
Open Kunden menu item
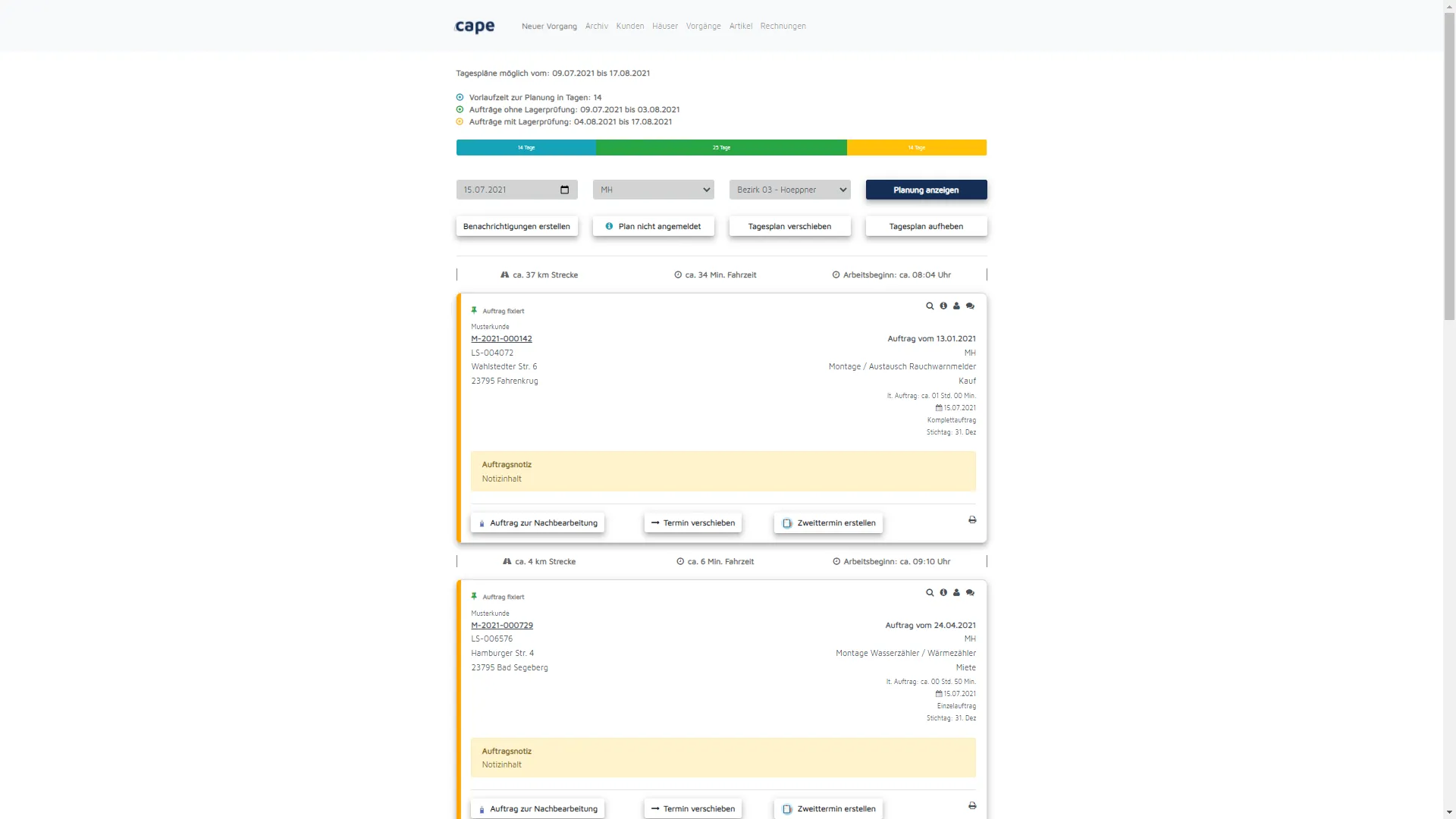pos(630,26)
